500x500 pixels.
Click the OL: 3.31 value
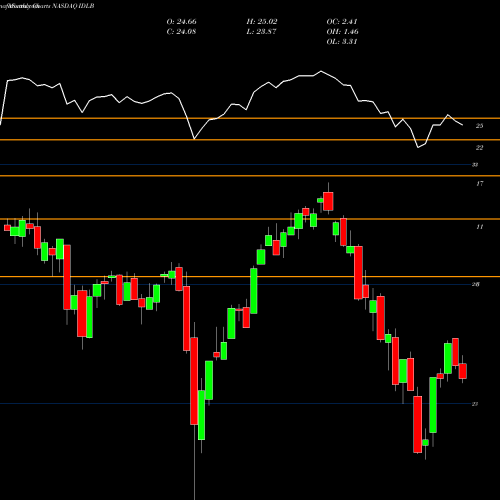click(342, 42)
